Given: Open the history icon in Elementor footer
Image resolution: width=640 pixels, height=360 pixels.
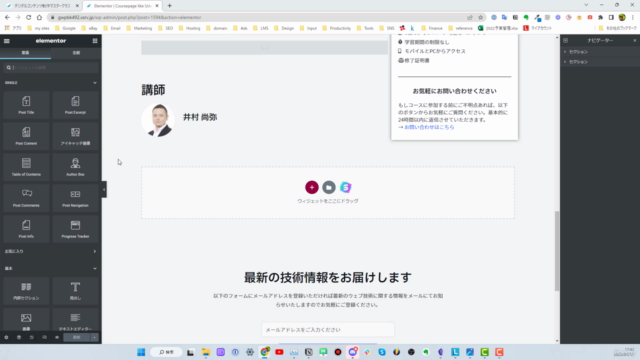Looking at the screenshot, I should click(x=31, y=338).
